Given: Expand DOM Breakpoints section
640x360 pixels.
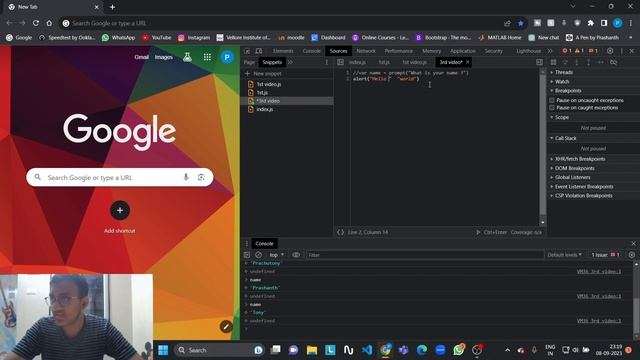Looking at the screenshot, I should tap(594, 168).
